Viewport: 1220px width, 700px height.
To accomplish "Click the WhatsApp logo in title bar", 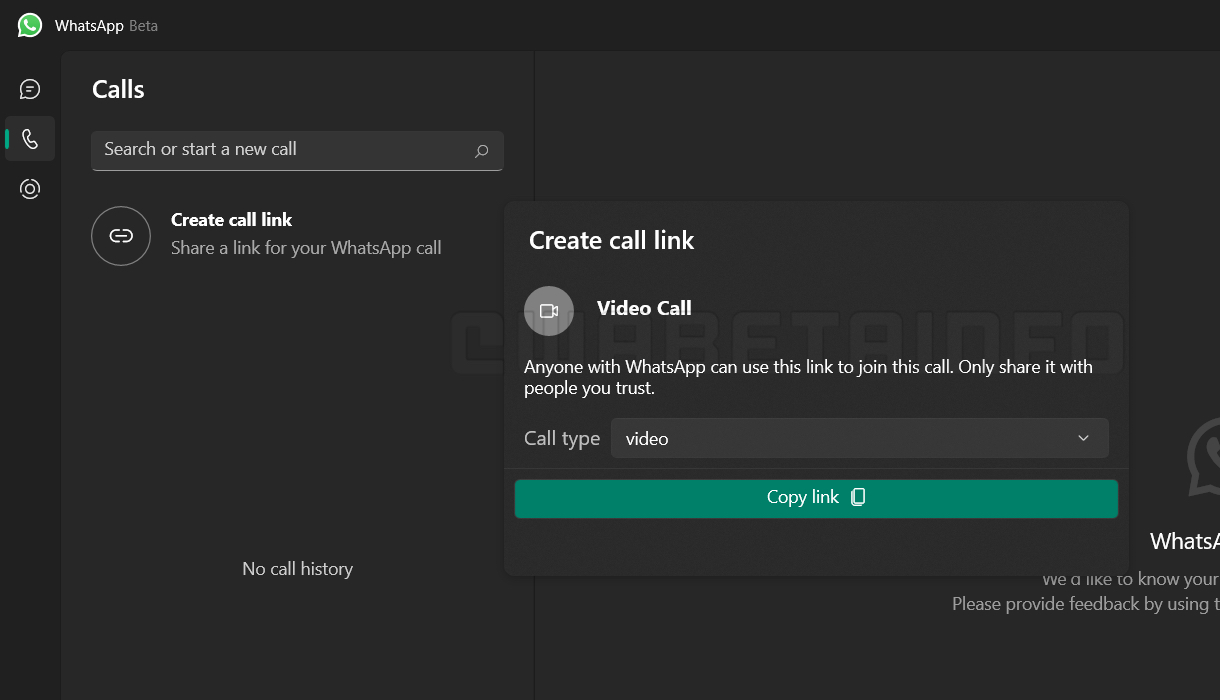I will tap(30, 25).
